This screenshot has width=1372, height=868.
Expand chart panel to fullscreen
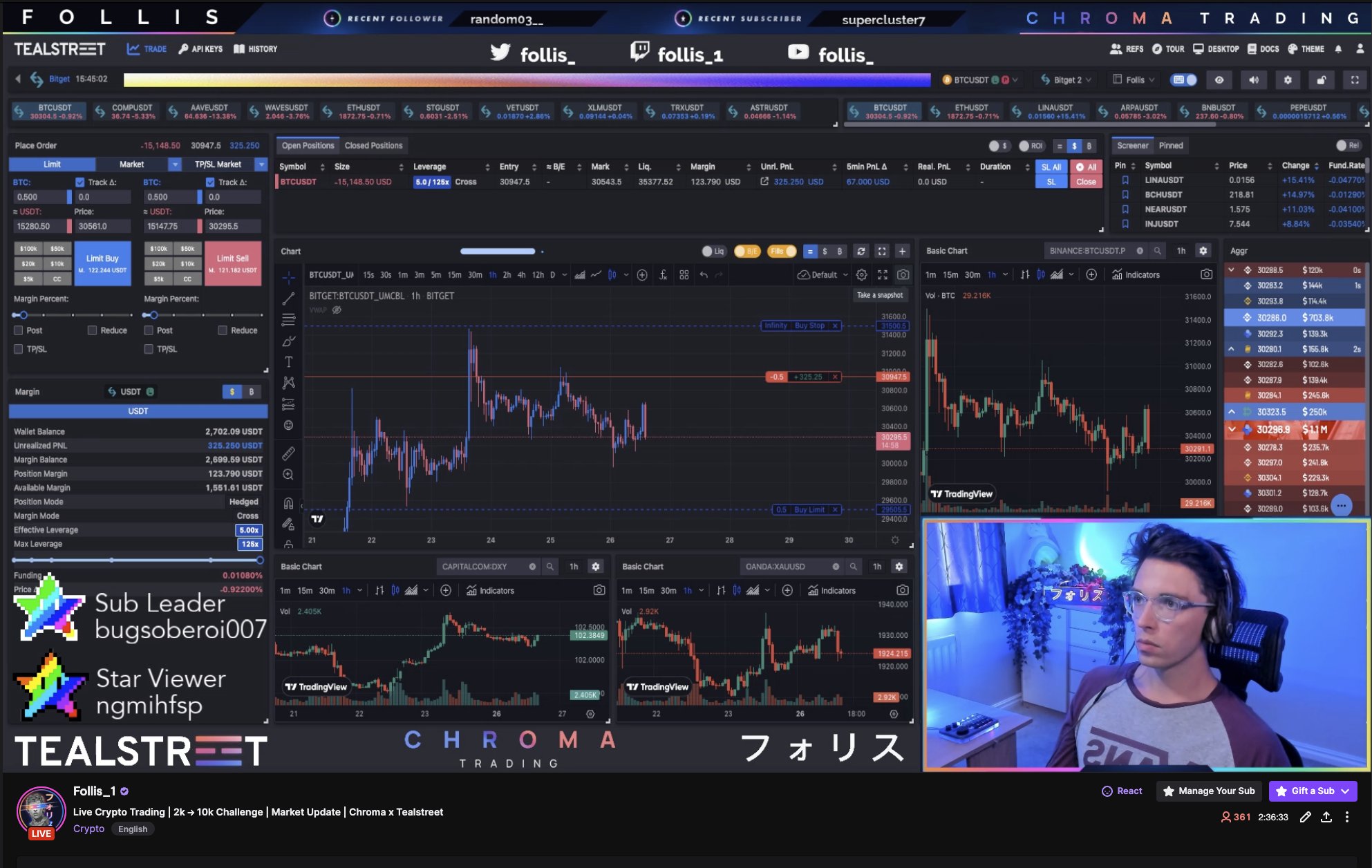pos(881,252)
